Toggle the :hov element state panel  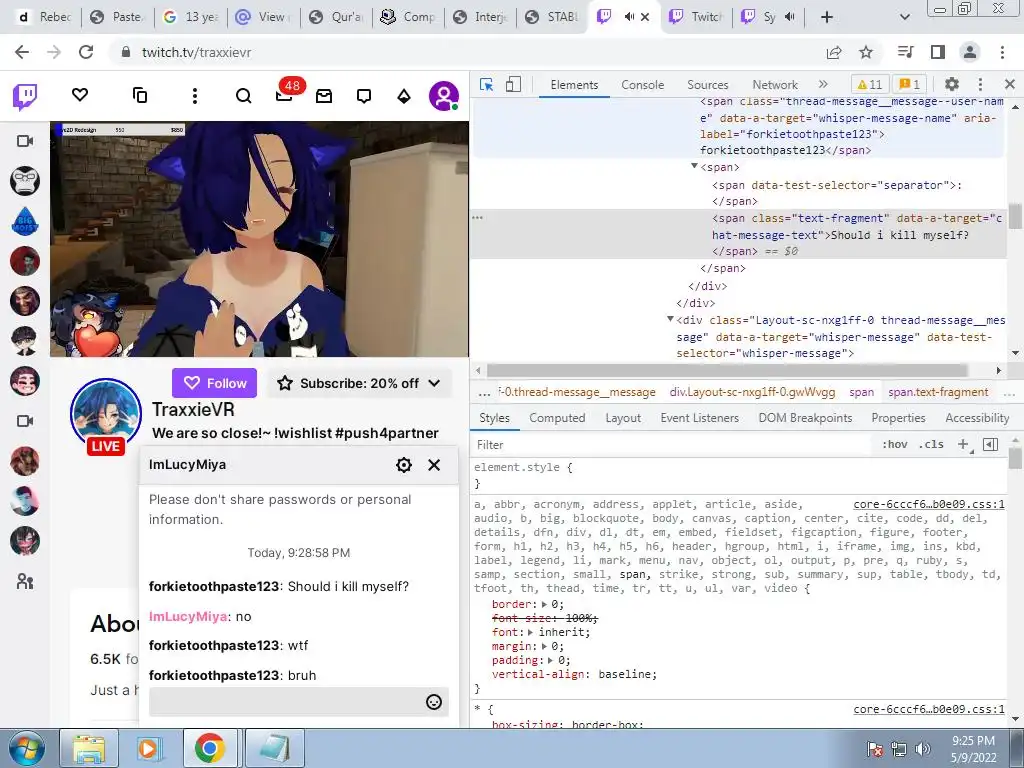coord(895,444)
